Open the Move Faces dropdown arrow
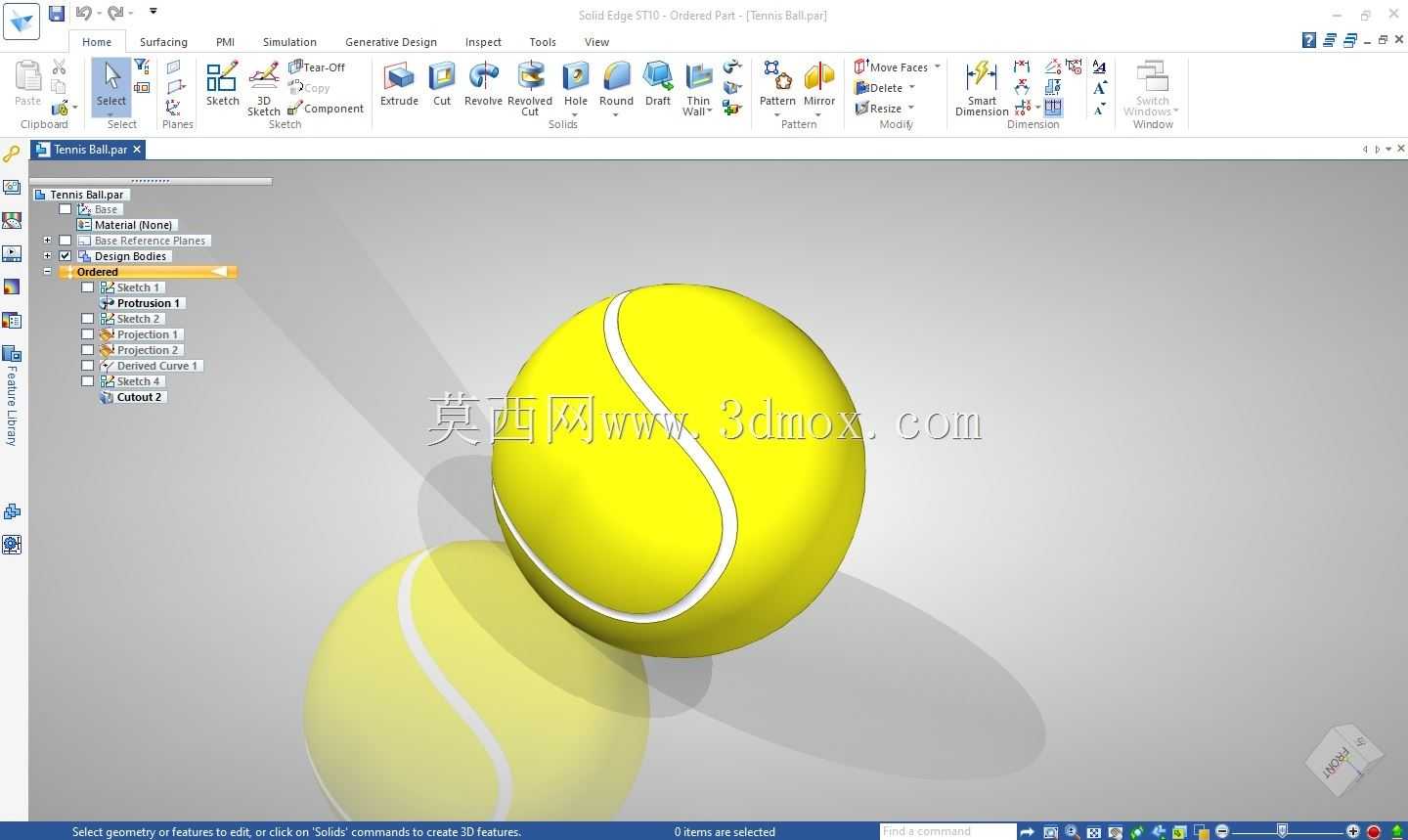Image resolution: width=1408 pixels, height=840 pixels. pos(937,67)
